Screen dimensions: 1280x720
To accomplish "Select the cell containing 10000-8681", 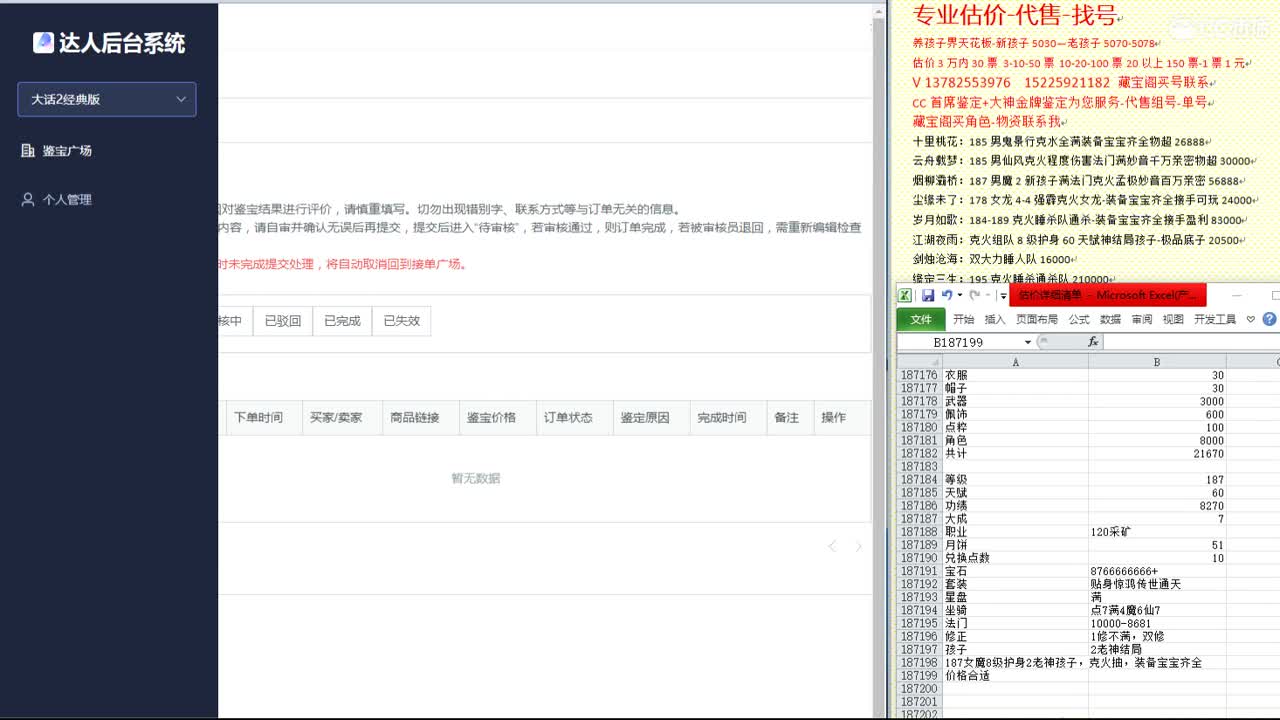I will coord(1157,623).
